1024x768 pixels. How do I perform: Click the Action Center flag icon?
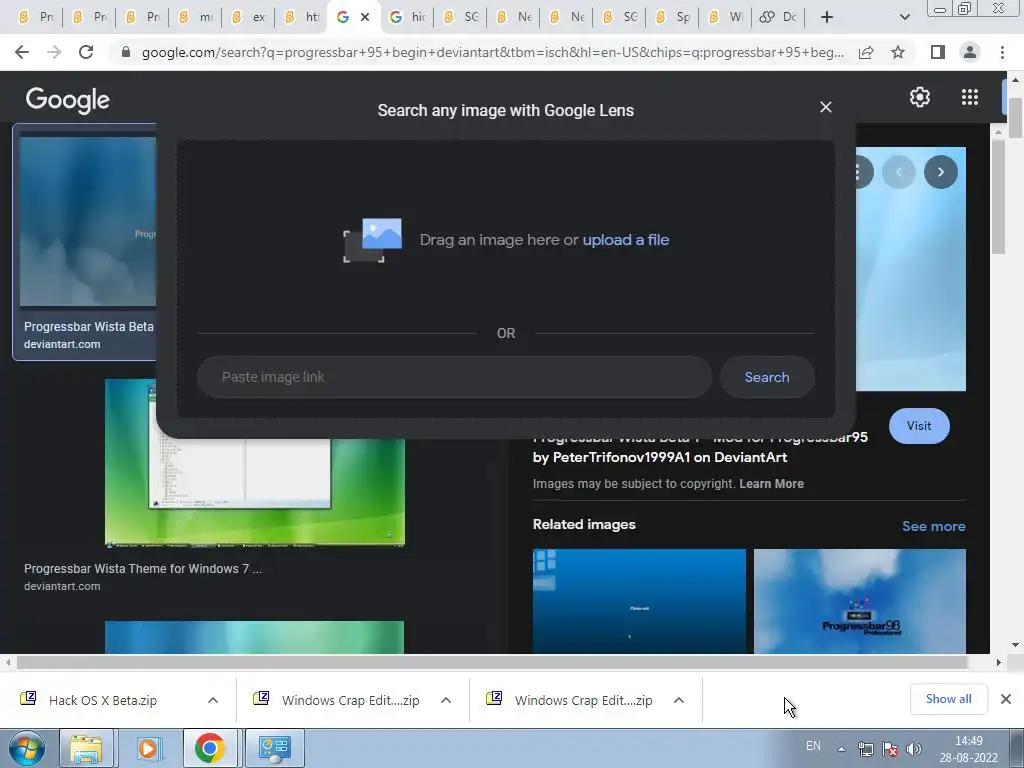coord(889,749)
